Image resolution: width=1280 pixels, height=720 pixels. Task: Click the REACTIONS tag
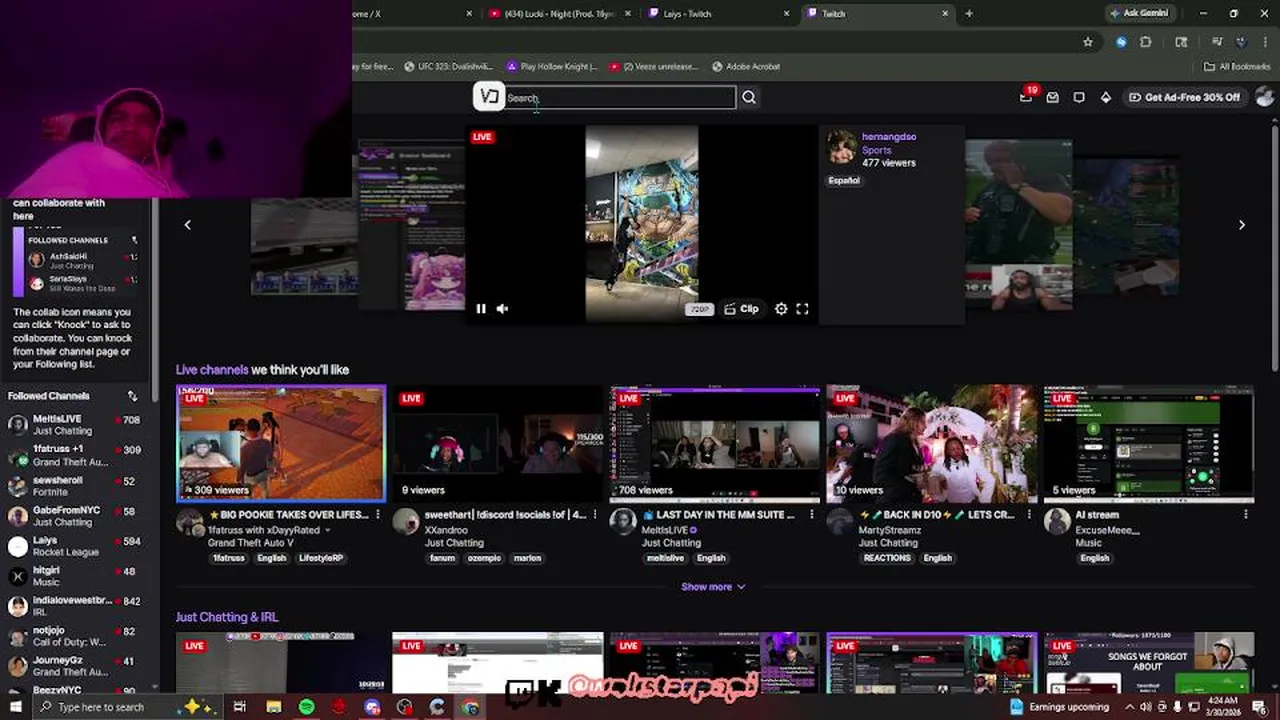pyautogui.click(x=887, y=558)
